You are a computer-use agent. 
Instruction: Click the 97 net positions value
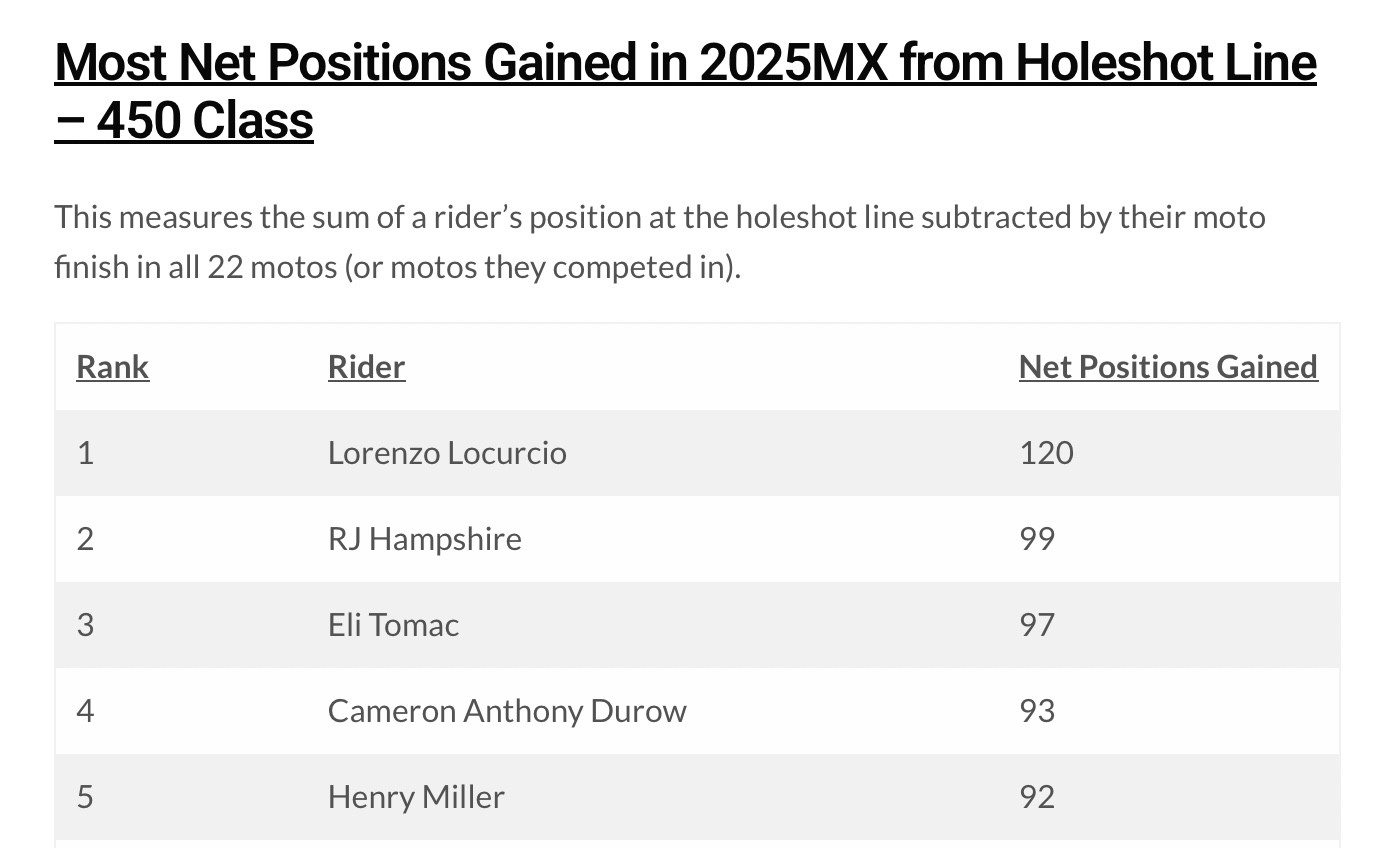click(1037, 625)
